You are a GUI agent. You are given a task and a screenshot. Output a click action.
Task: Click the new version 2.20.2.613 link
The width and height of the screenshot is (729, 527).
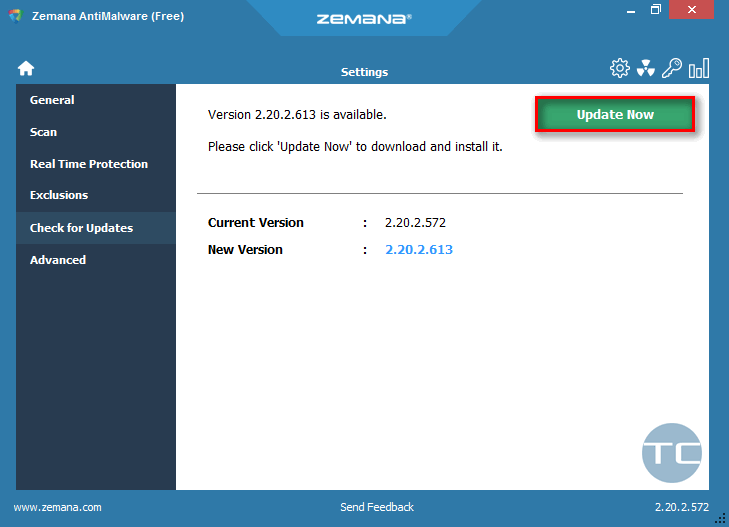(419, 250)
